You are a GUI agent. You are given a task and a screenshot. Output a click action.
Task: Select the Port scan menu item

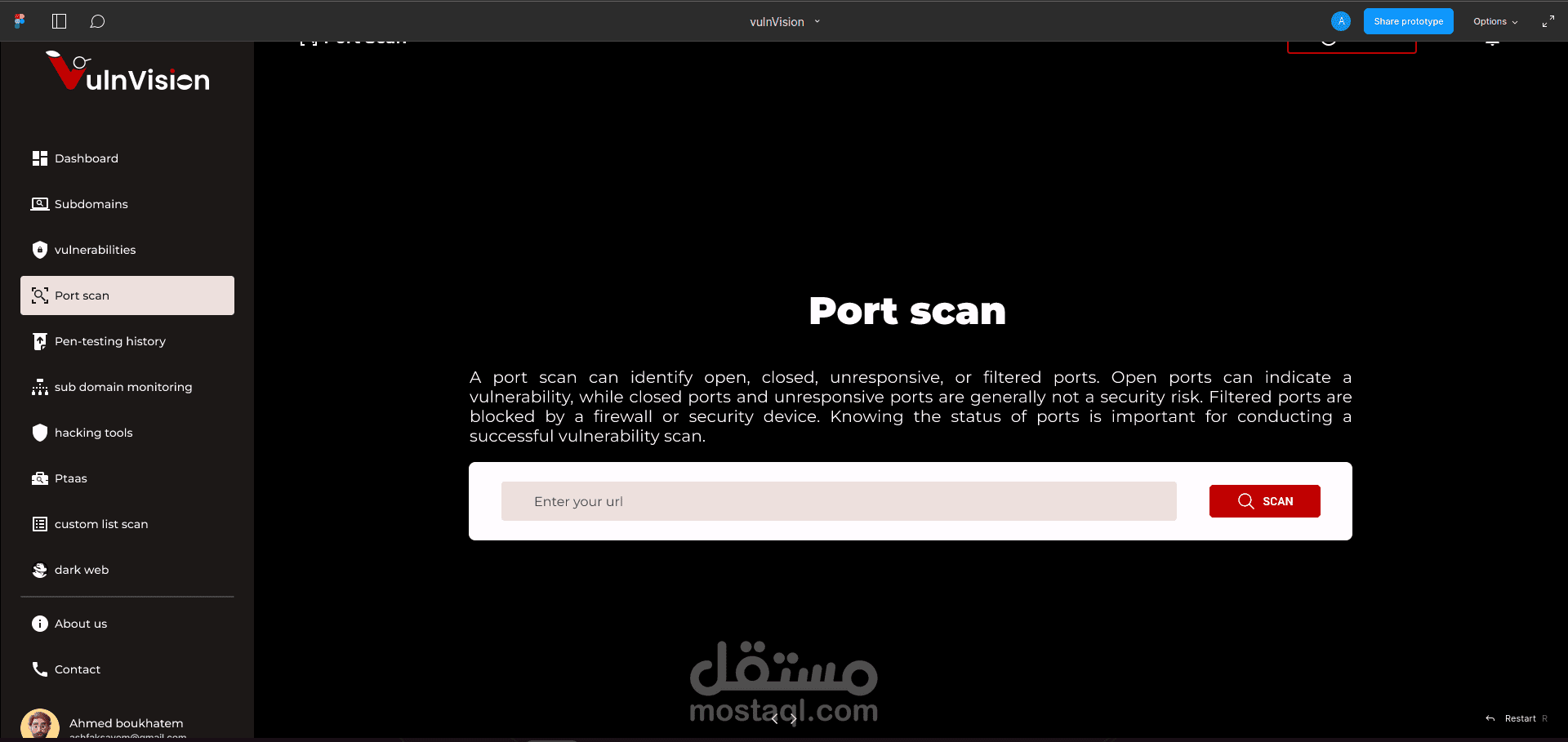(127, 295)
